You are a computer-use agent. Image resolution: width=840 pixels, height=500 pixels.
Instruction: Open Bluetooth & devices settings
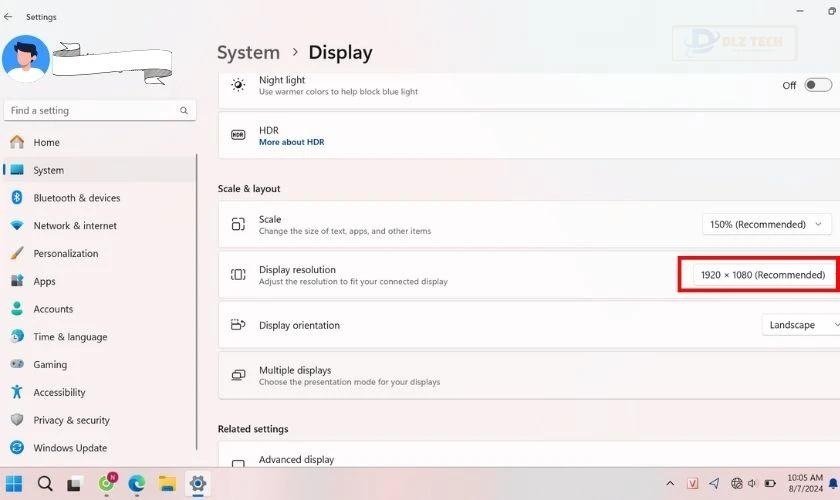100,198
